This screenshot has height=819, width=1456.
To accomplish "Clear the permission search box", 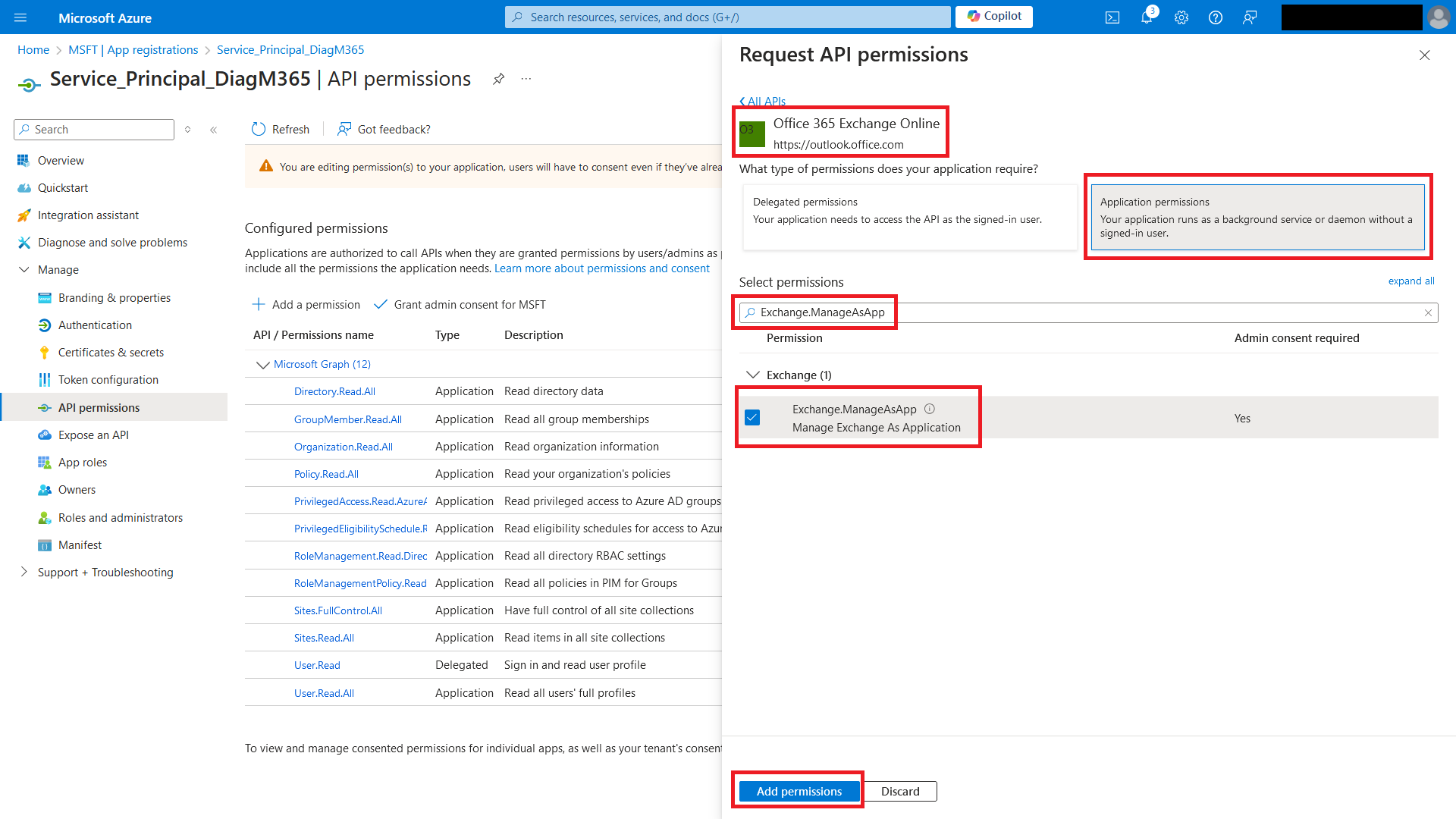I will (x=1428, y=312).
